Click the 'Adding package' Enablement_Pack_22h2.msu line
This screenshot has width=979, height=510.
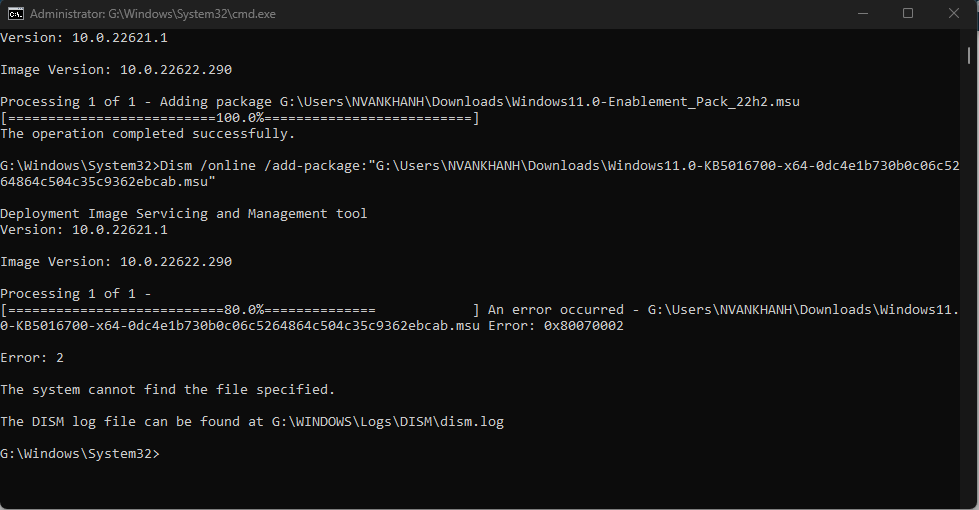400,102
